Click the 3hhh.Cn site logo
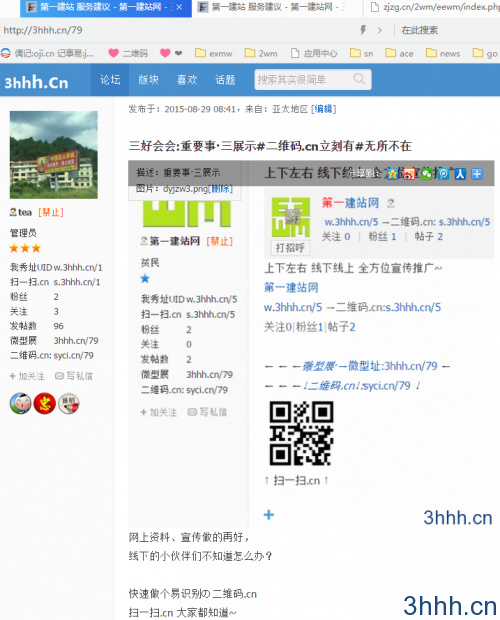The height and width of the screenshot is (620, 500). click(36, 82)
